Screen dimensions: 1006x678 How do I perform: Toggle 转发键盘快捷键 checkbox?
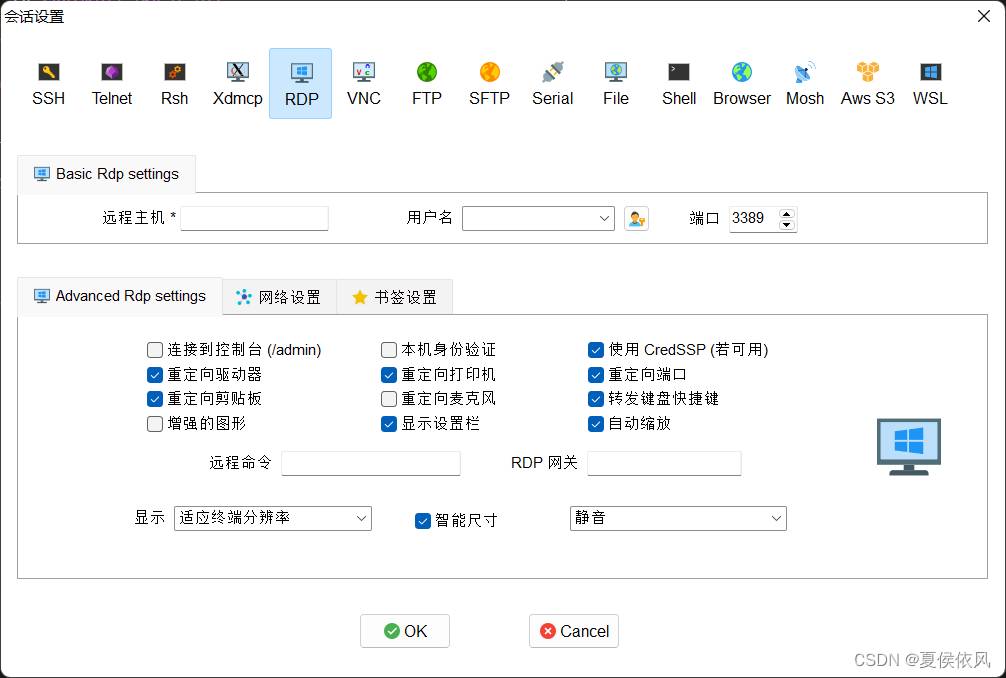tap(596, 399)
